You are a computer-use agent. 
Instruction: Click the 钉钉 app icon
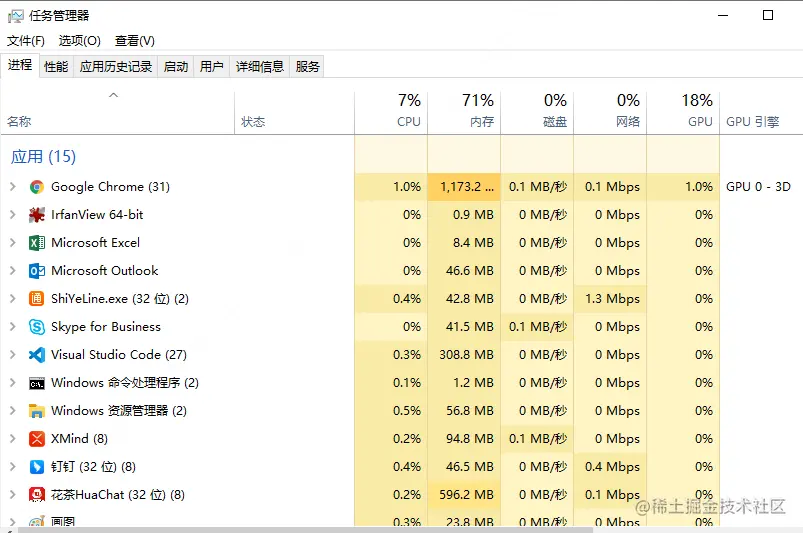(x=36, y=467)
